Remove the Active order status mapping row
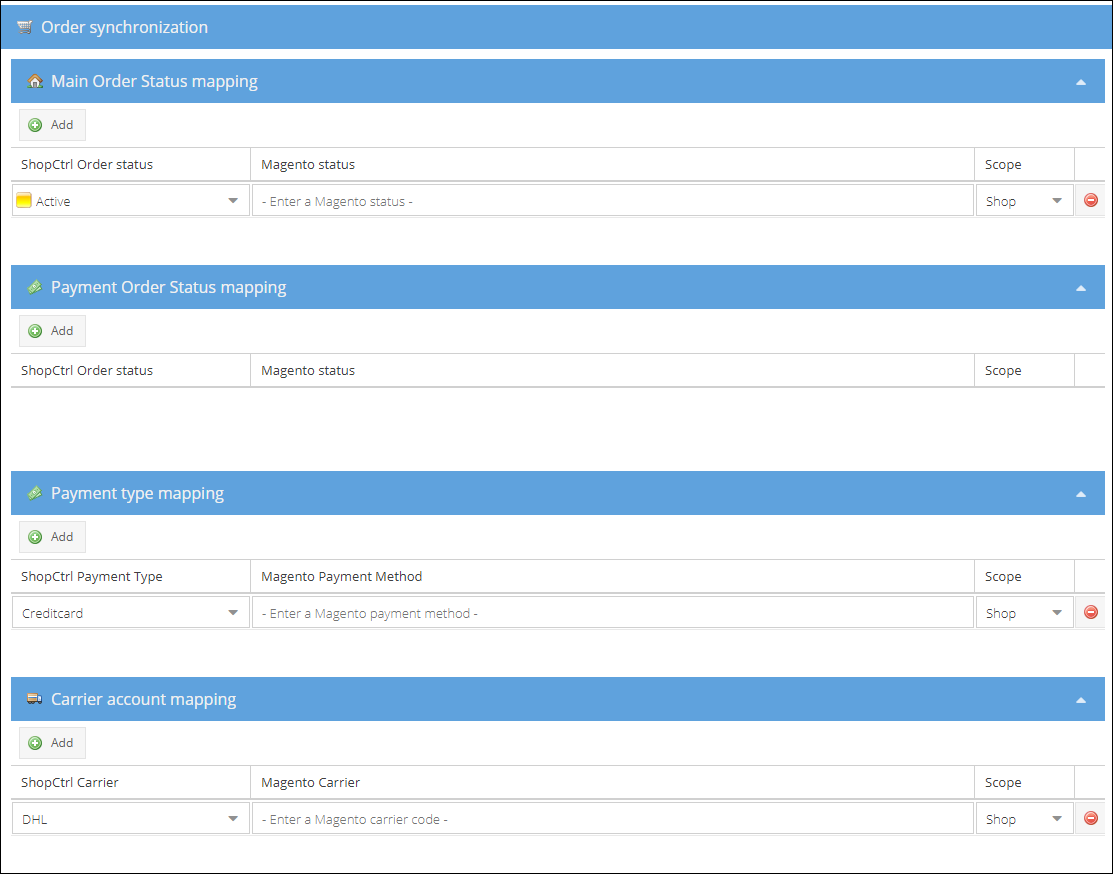Image resolution: width=1113 pixels, height=874 pixels. [x=1091, y=200]
